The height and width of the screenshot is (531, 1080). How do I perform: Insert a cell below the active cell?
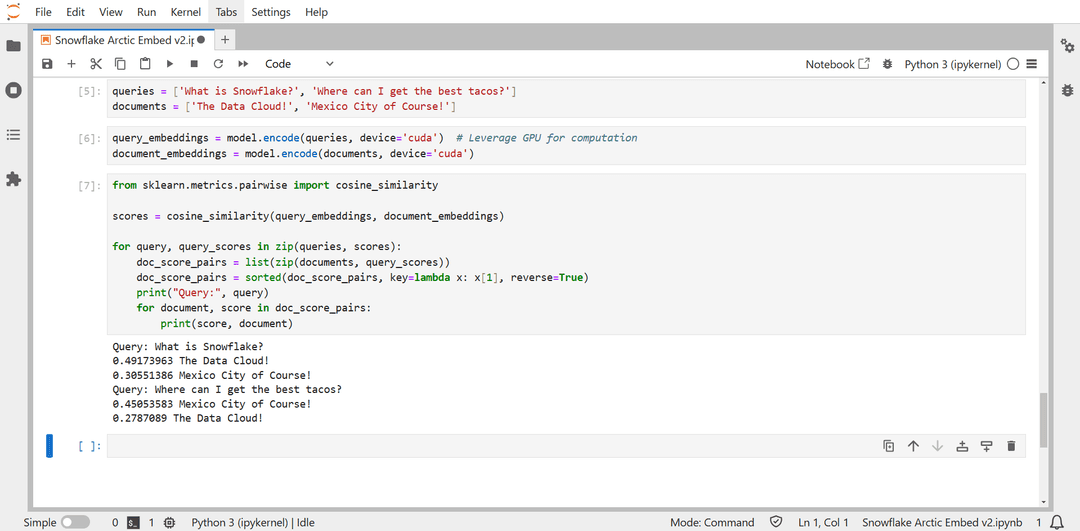pyautogui.click(x=986, y=446)
